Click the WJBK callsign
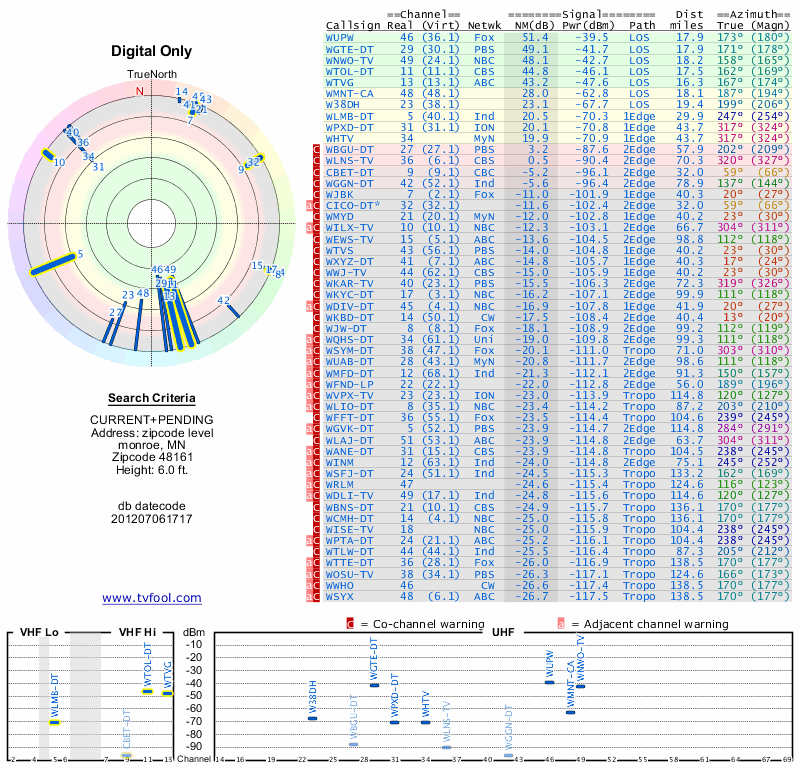This screenshot has width=800, height=768. point(340,194)
